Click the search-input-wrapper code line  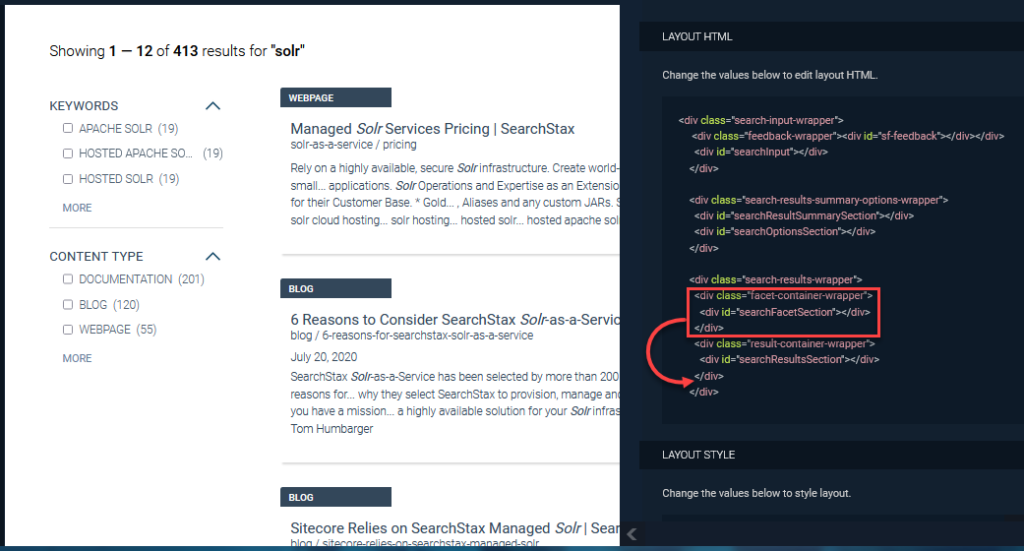(761, 120)
